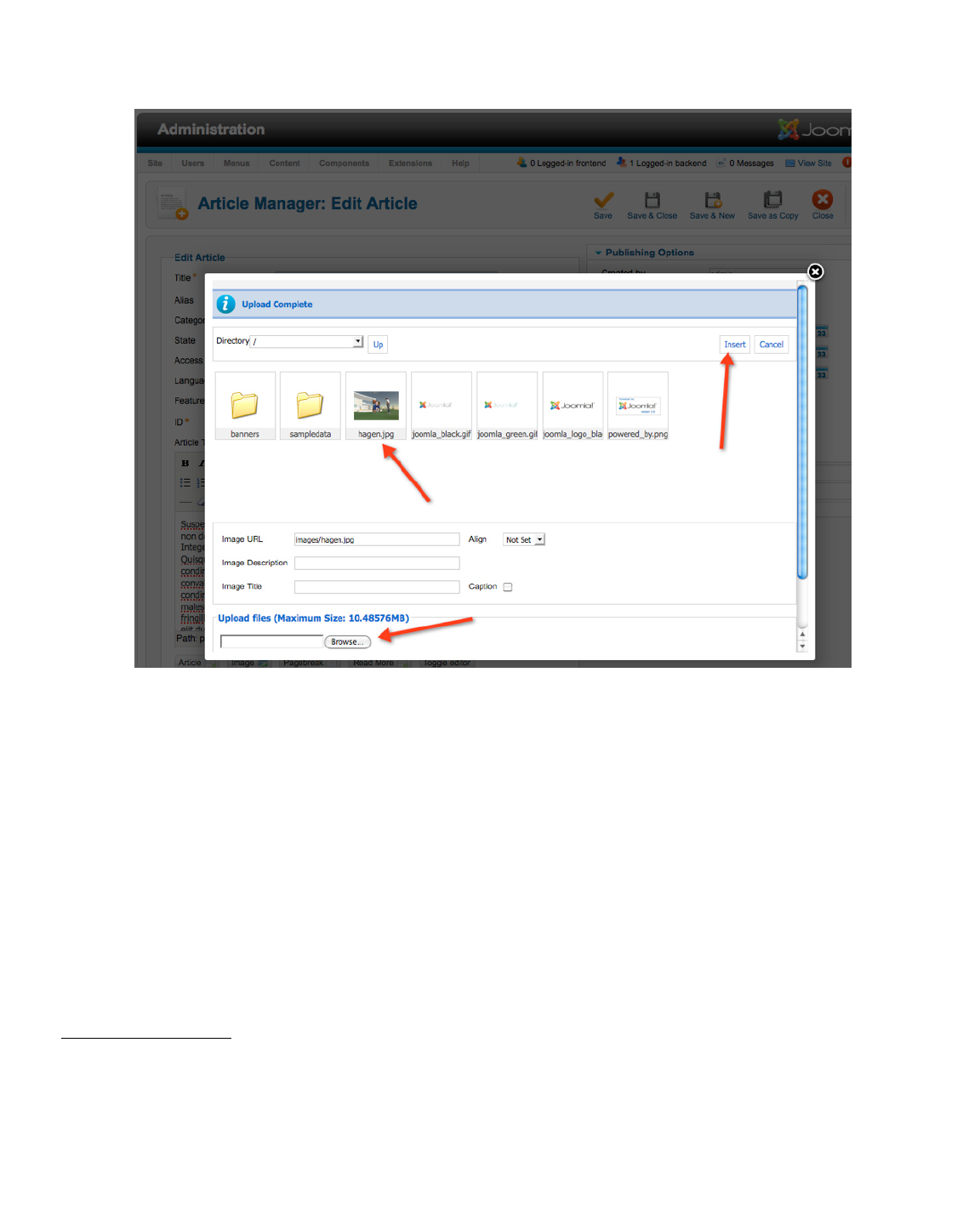
Task: Click in the Image Title field
Action: [377, 587]
